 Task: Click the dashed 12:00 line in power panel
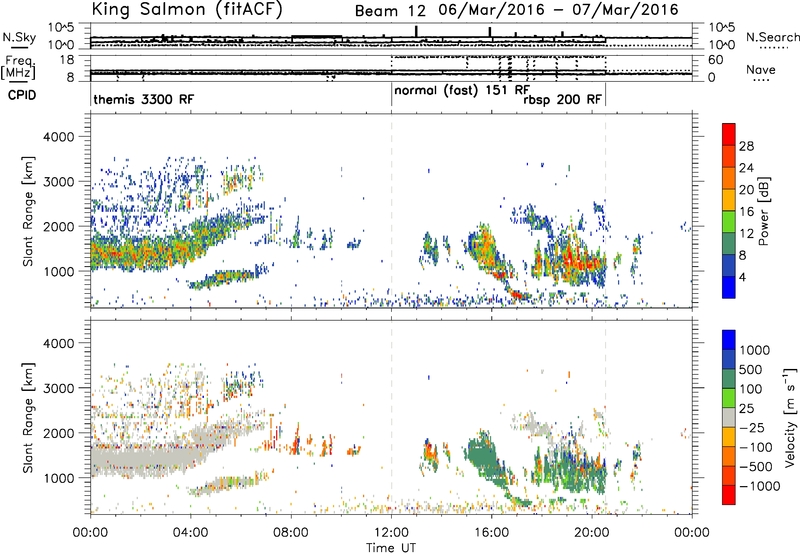(392, 211)
